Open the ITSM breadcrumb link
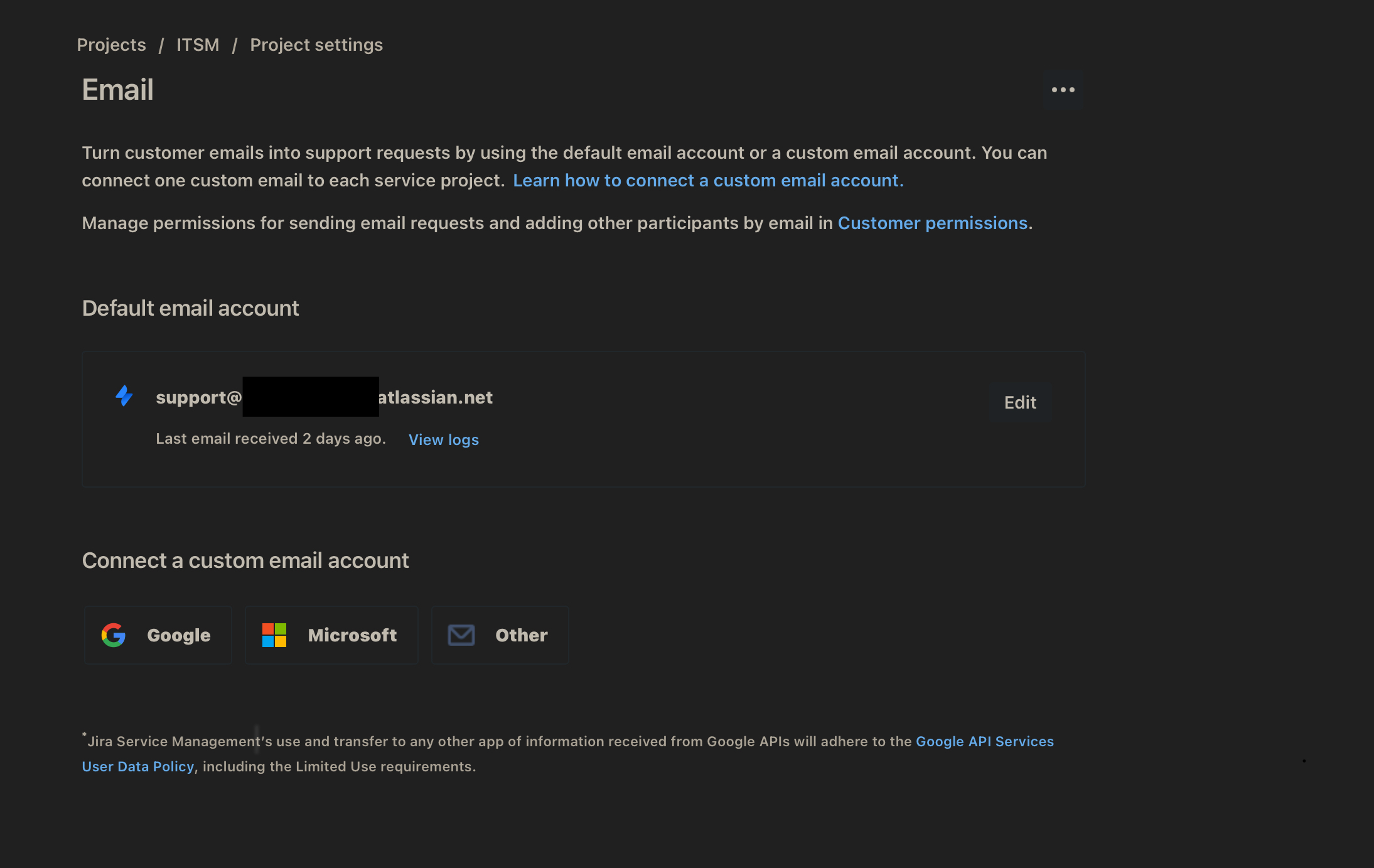Screen dimensions: 1374x868 point(198,45)
